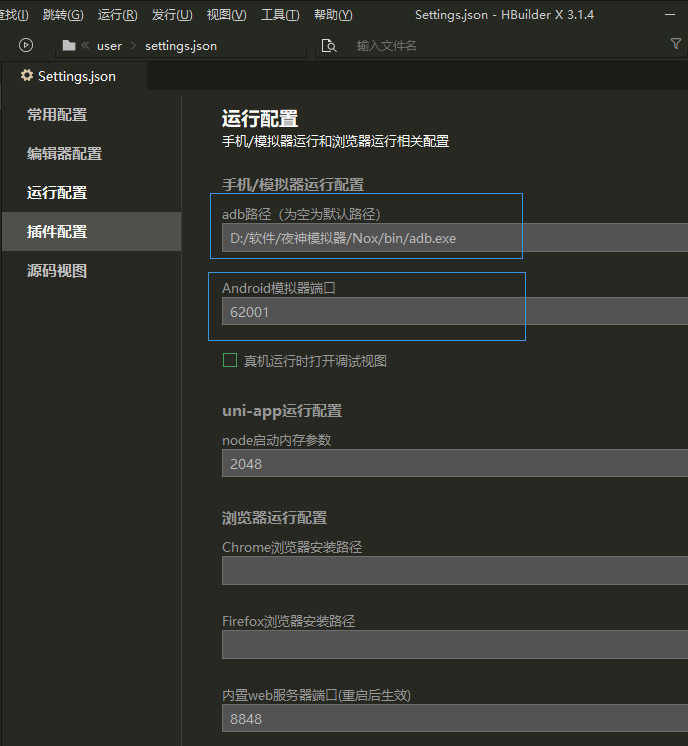Viewport: 688px width, 746px height.
Task: Minimize the HBuilder X window
Action: [x=670, y=15]
